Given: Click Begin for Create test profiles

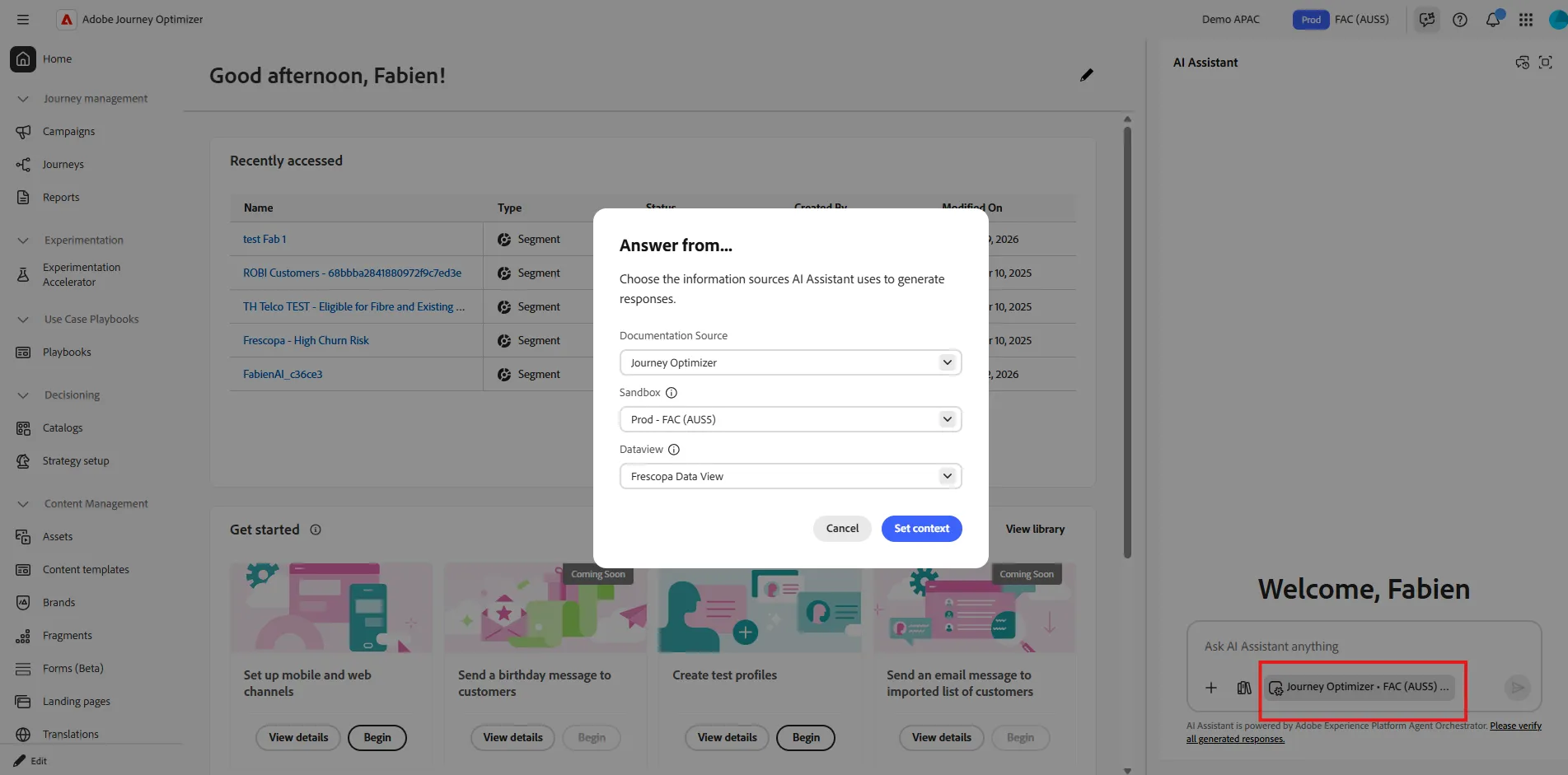Looking at the screenshot, I should (x=806, y=738).
